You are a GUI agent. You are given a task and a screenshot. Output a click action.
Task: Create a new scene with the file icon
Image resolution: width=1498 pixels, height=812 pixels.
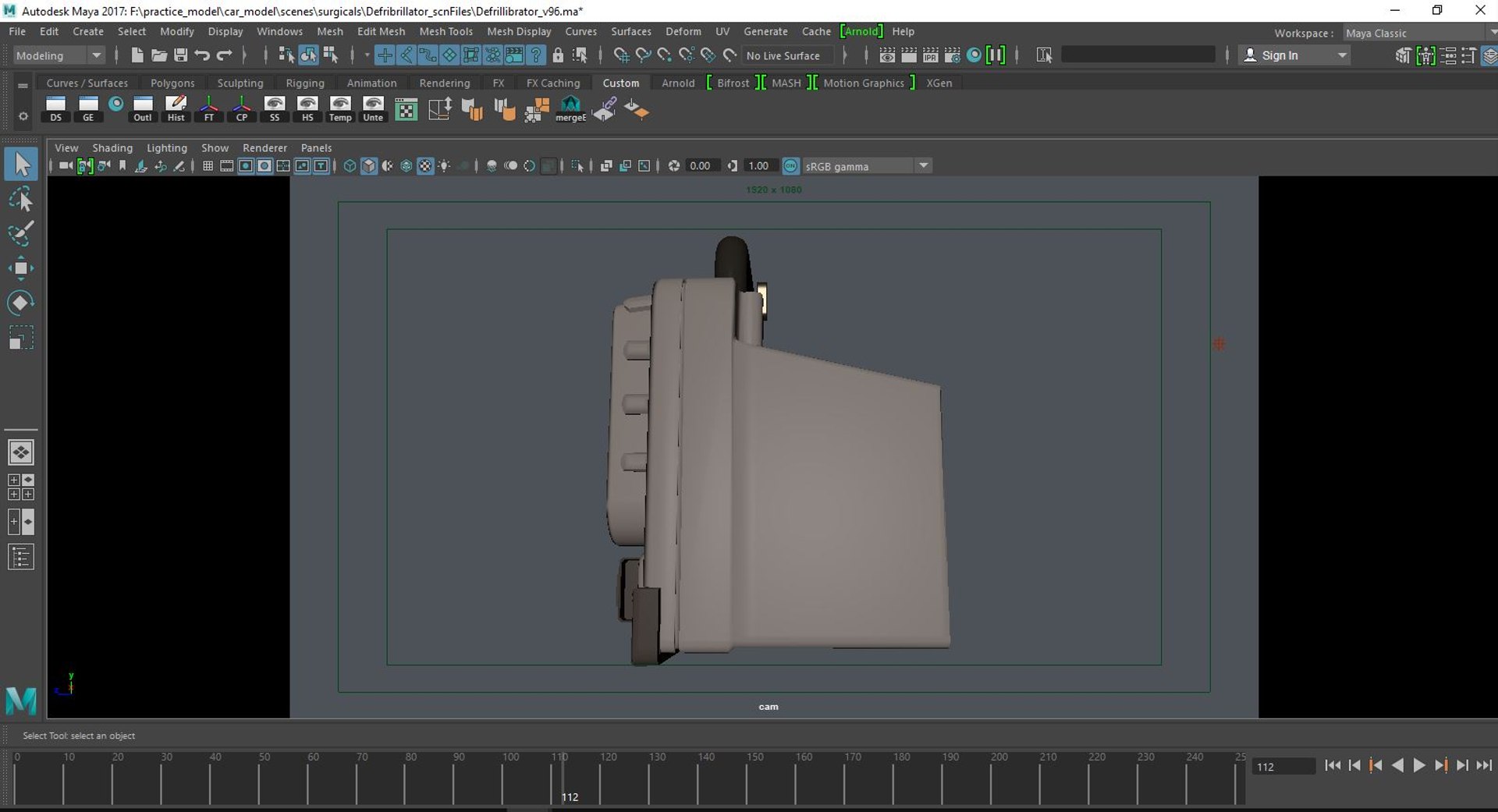click(x=137, y=55)
